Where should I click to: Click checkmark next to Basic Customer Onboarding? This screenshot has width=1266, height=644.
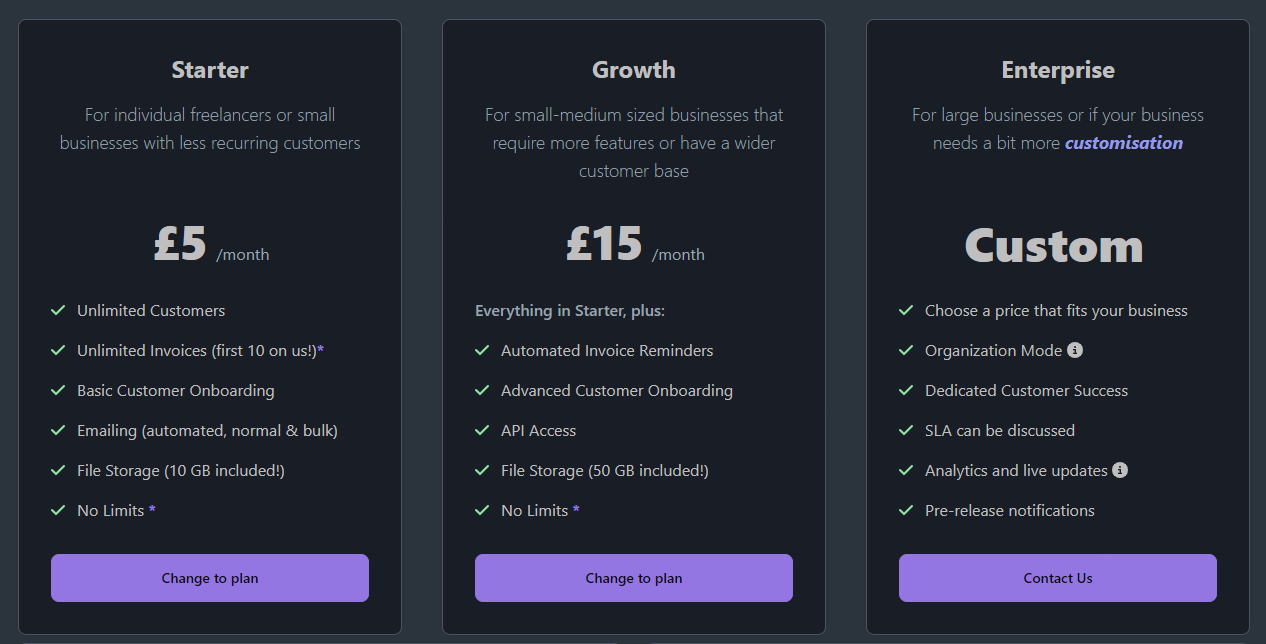(59, 390)
